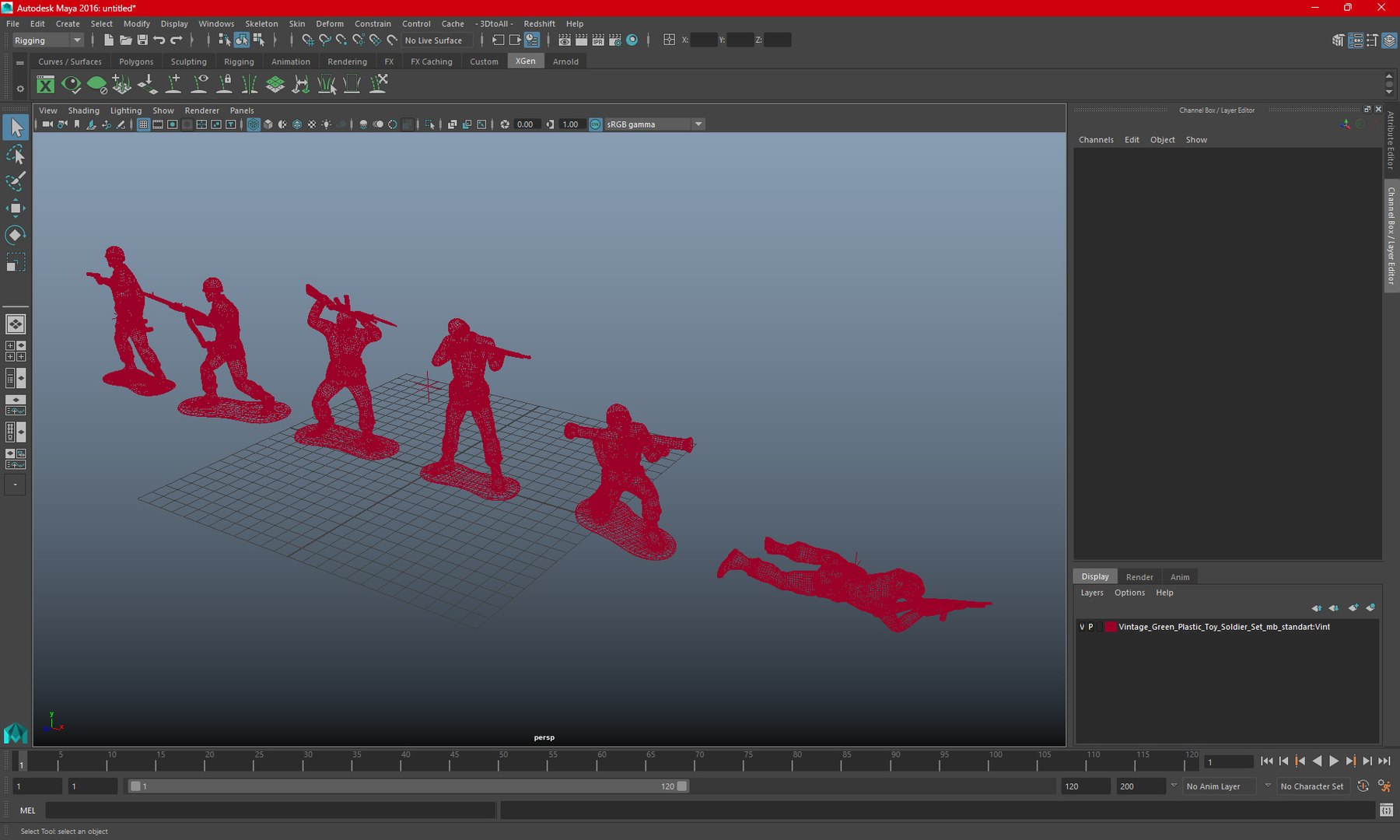Click the XGen preview eye shelf icon

[71, 85]
